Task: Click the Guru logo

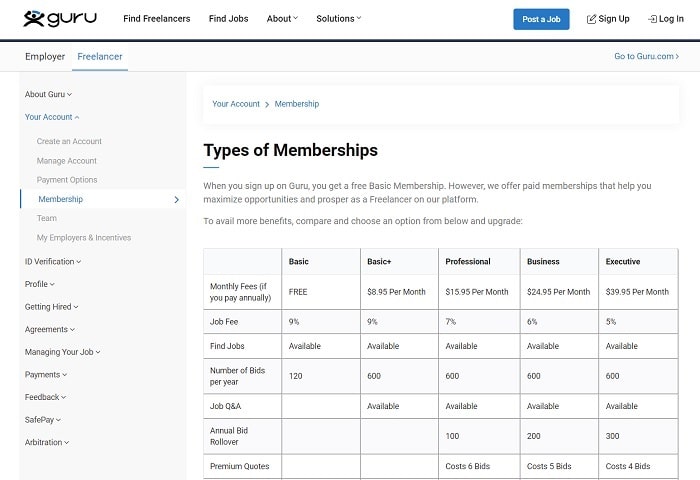Action: pyautogui.click(x=60, y=18)
